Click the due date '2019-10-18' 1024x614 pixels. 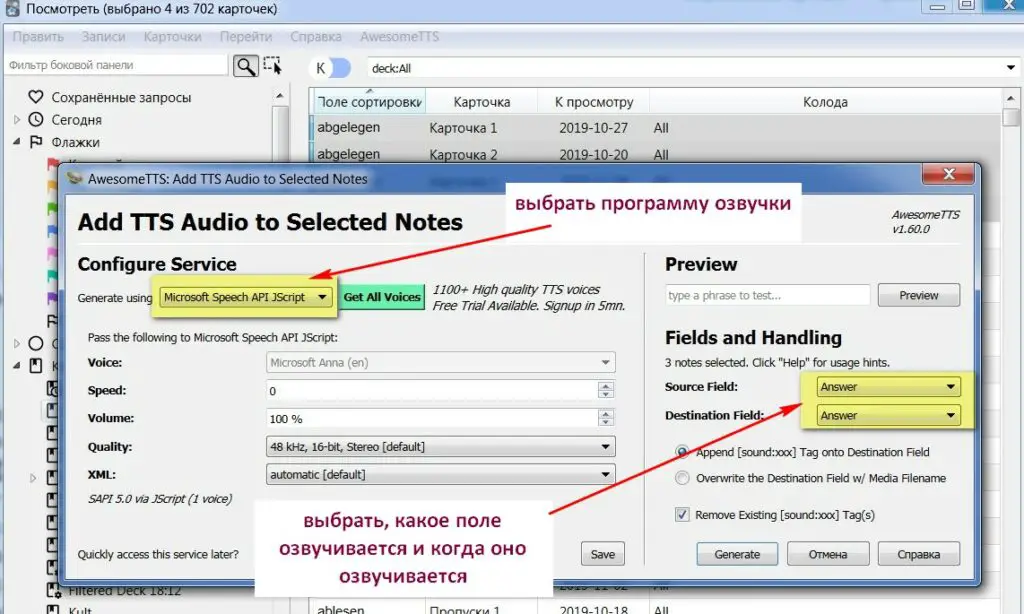593,610
